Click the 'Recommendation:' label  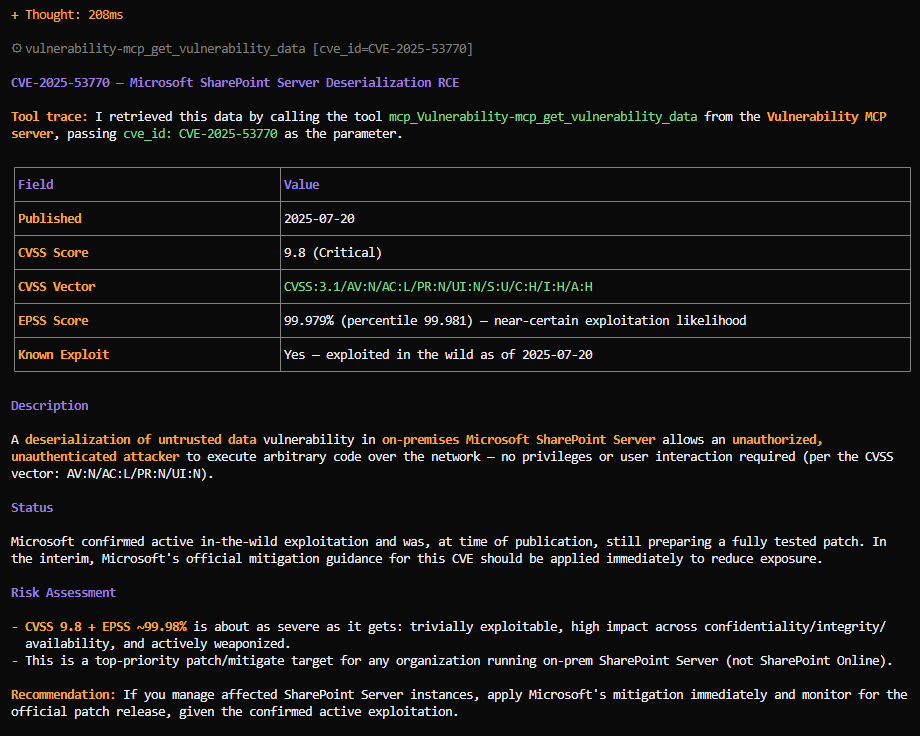(63, 696)
